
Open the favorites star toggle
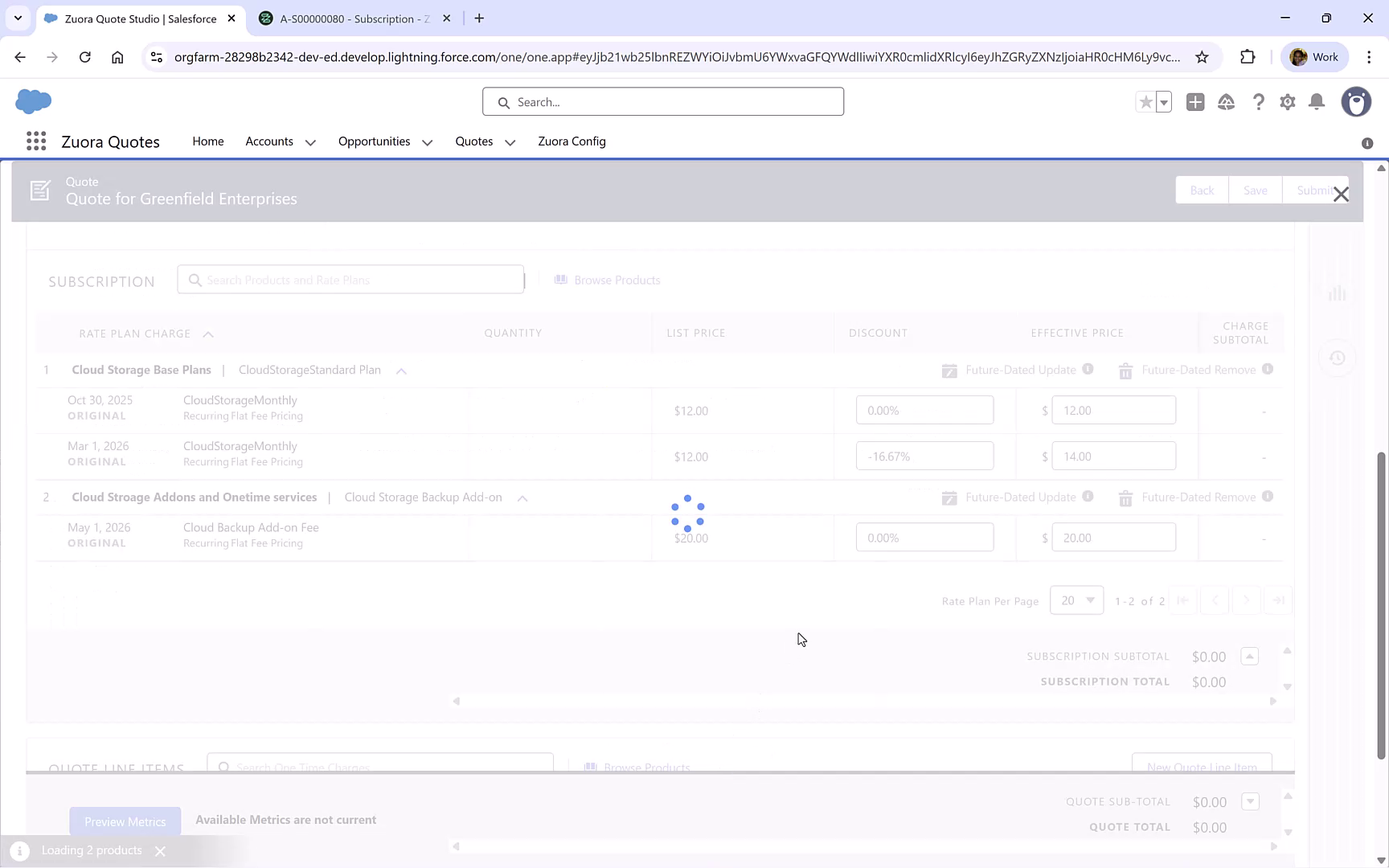pyautogui.click(x=1146, y=102)
